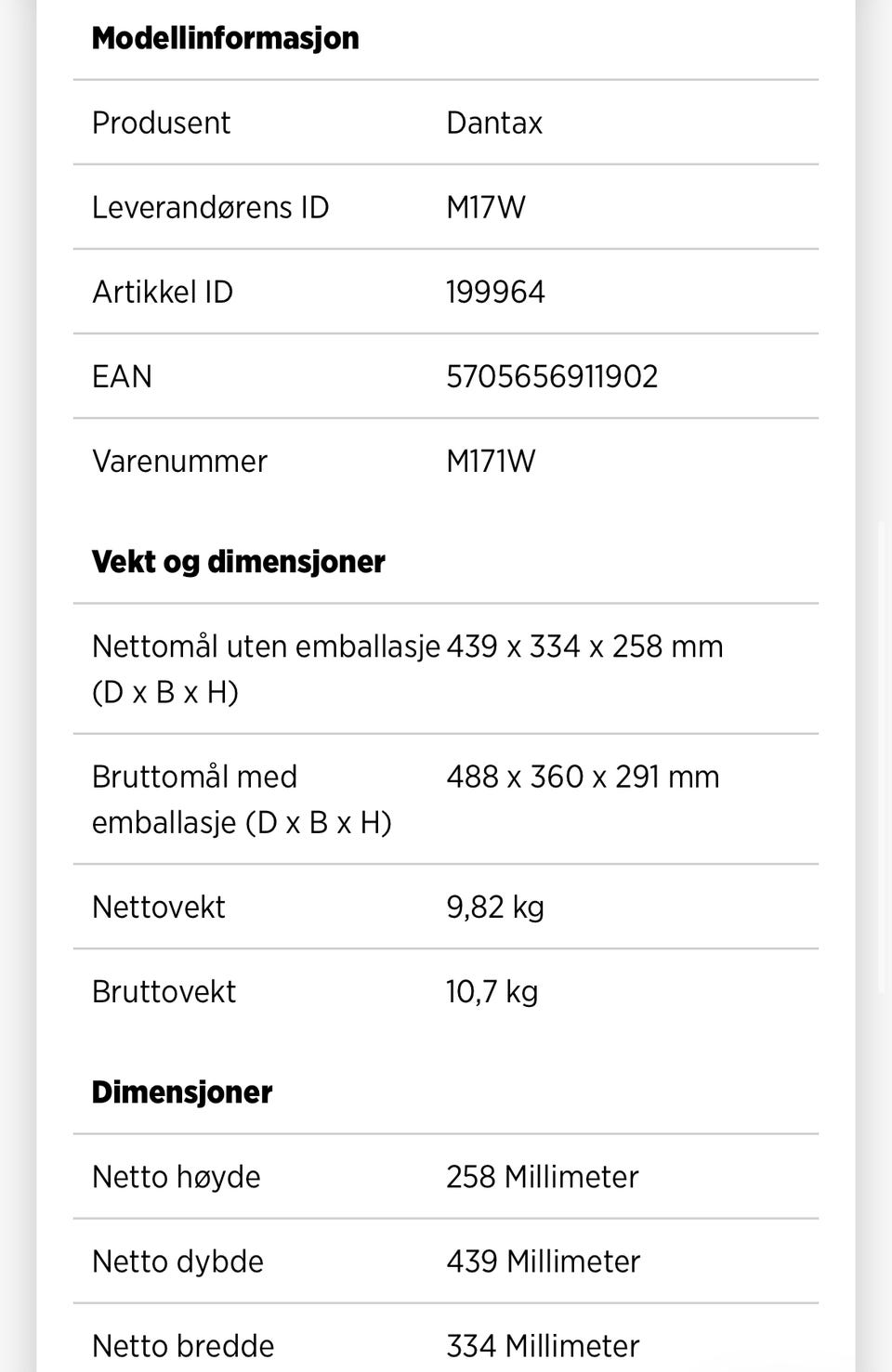
Task: Click the Modellinformasjon section heading
Action: pos(225,38)
